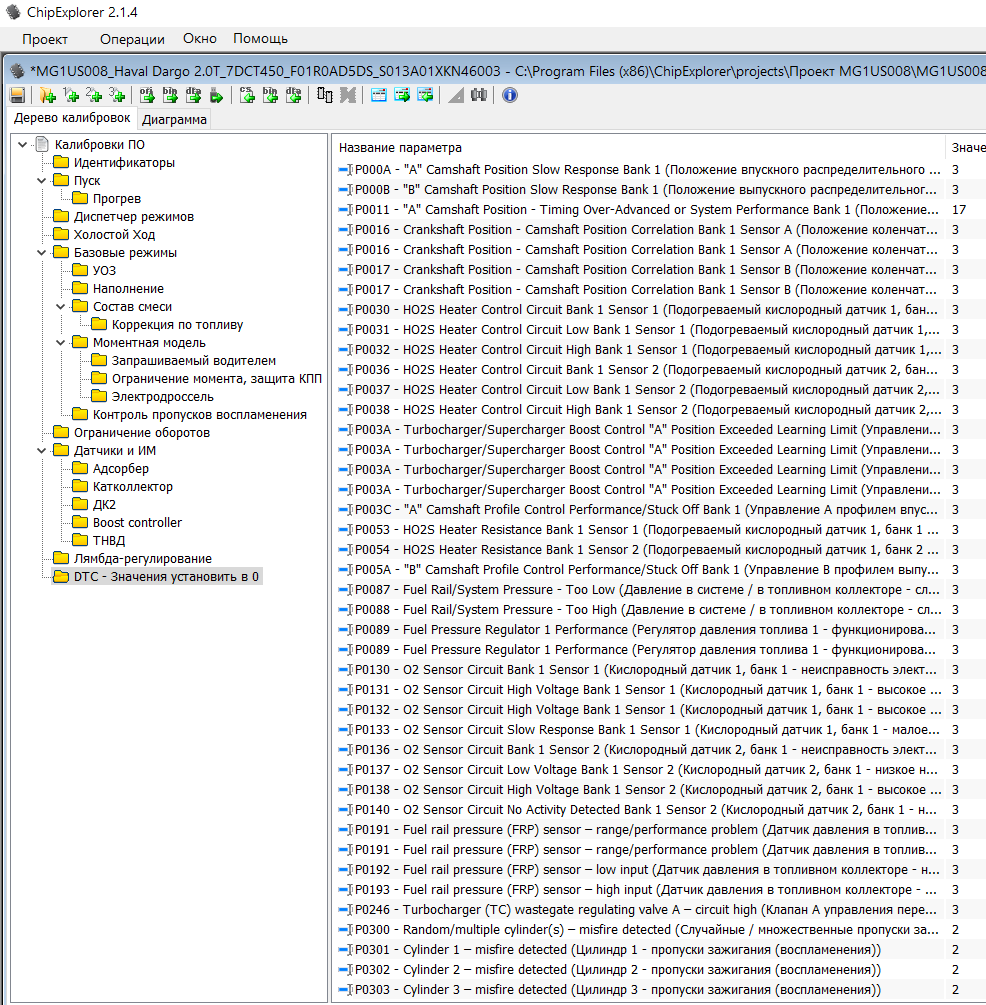Click the Save project floppy disk icon

coord(17,95)
